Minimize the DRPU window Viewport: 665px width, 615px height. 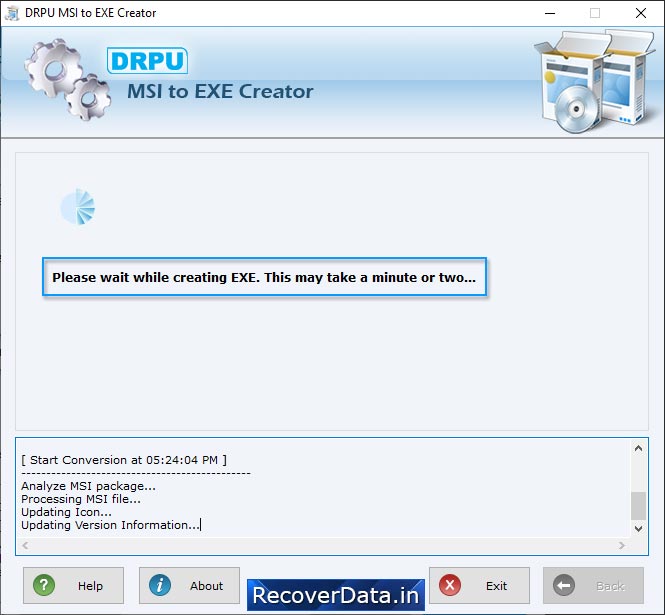click(550, 13)
